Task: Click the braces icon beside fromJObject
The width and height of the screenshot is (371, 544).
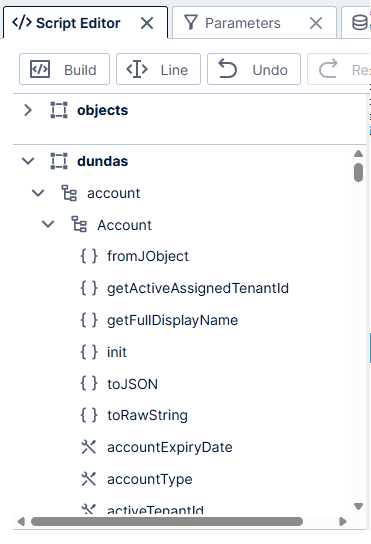Action: pos(89,256)
